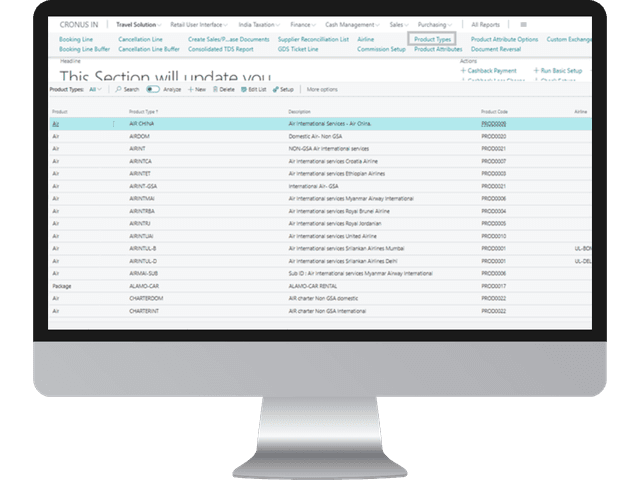Select the CHARTERINT product type cell
This screenshot has height=480, width=640.
coord(144,311)
